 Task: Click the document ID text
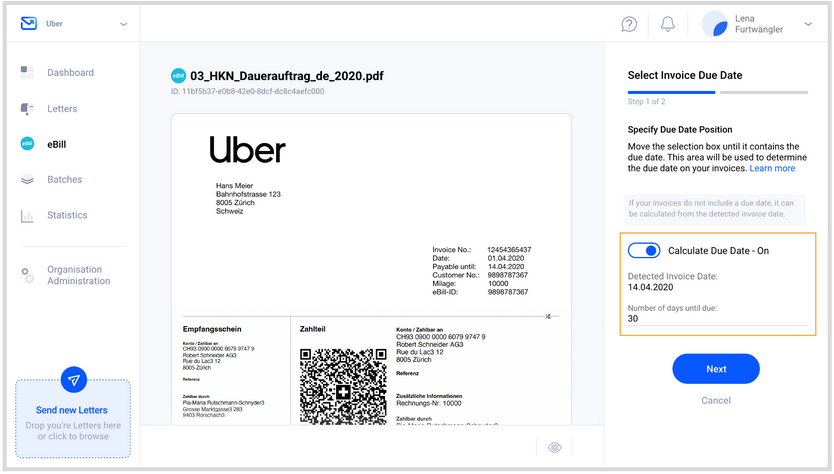[x=247, y=91]
